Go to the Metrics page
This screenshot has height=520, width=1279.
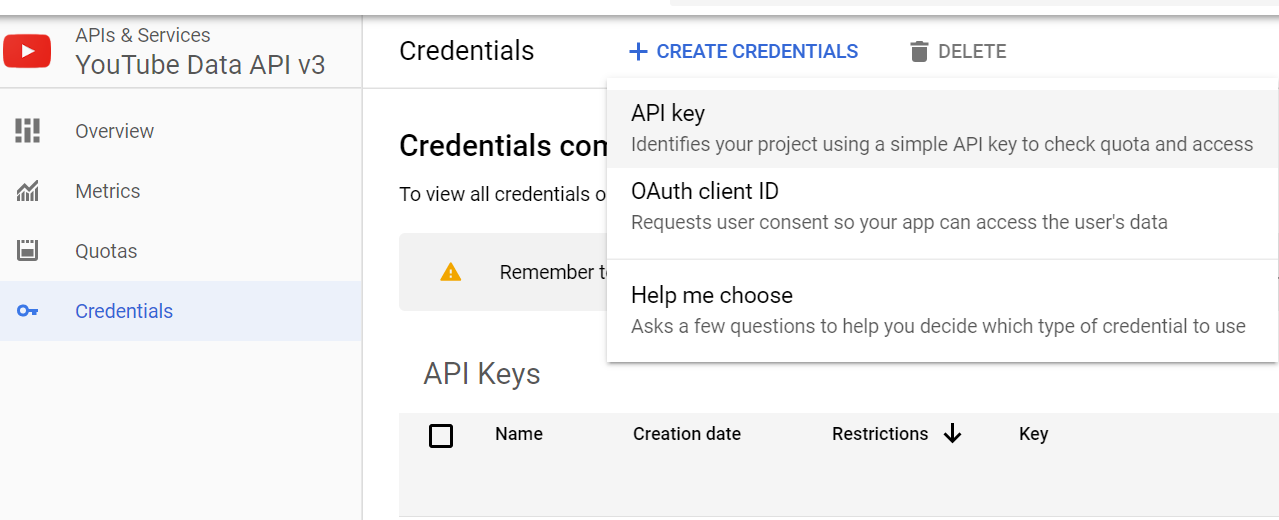point(108,191)
